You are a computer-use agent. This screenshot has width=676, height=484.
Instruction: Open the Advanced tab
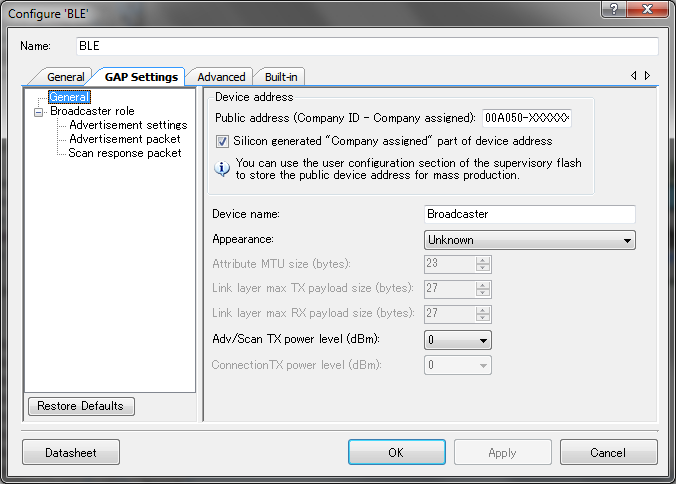pyautogui.click(x=221, y=77)
